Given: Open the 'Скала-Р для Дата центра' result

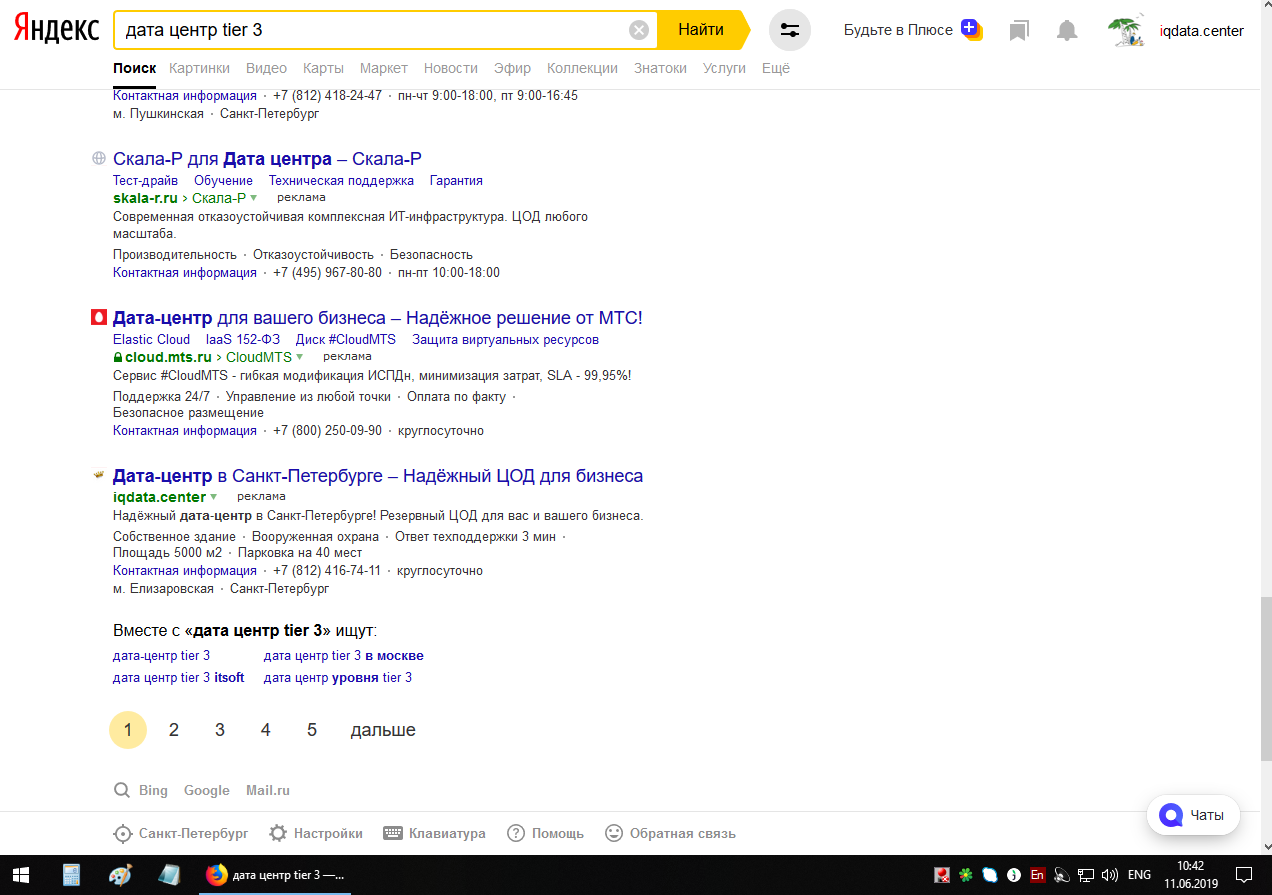Looking at the screenshot, I should pos(267,159).
